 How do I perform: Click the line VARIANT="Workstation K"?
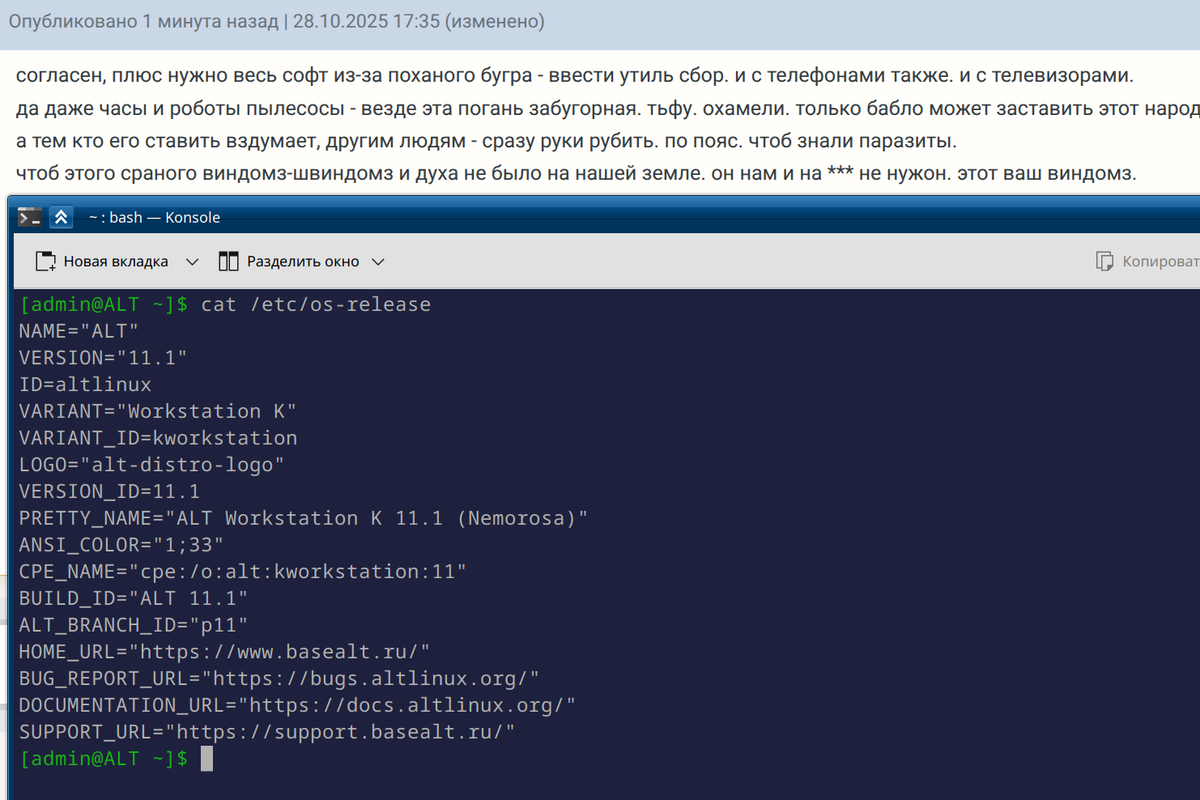pos(158,411)
